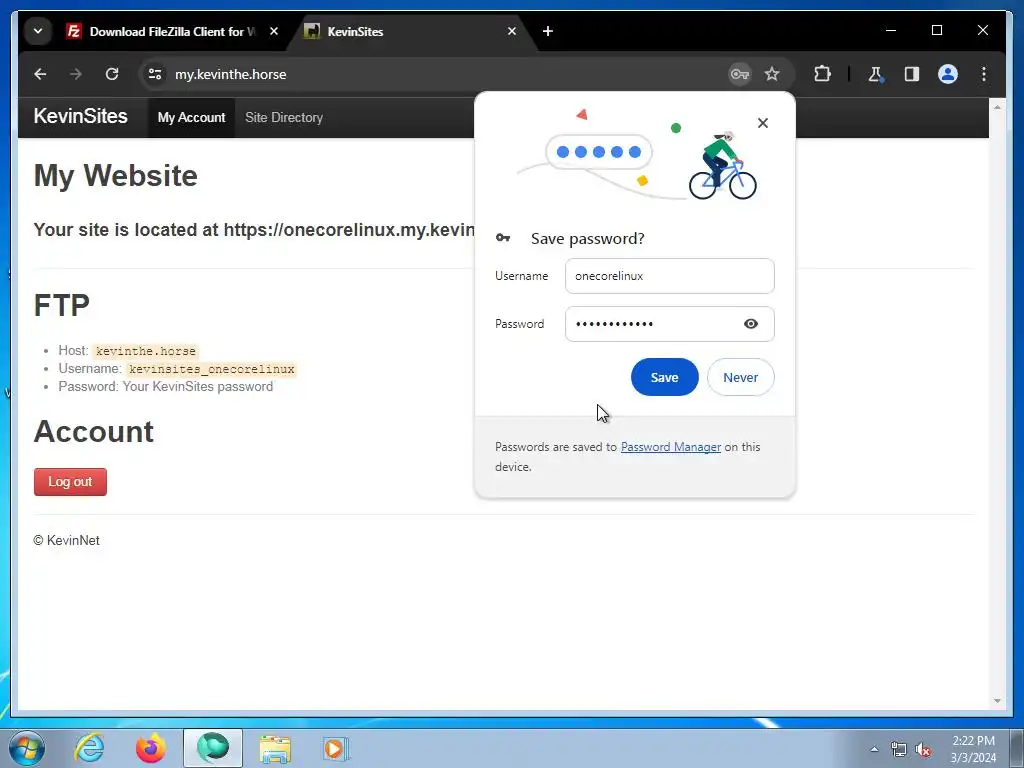The image size is (1024, 768).
Task: Choose Never for saving password
Action: click(741, 377)
